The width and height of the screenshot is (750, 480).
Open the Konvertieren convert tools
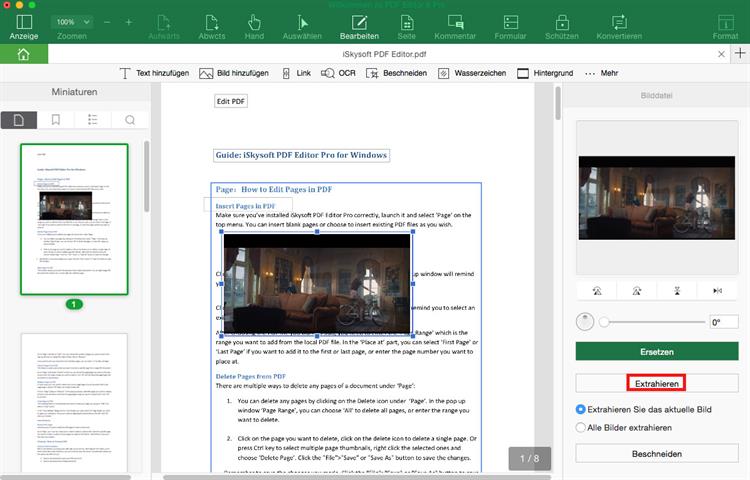619,27
